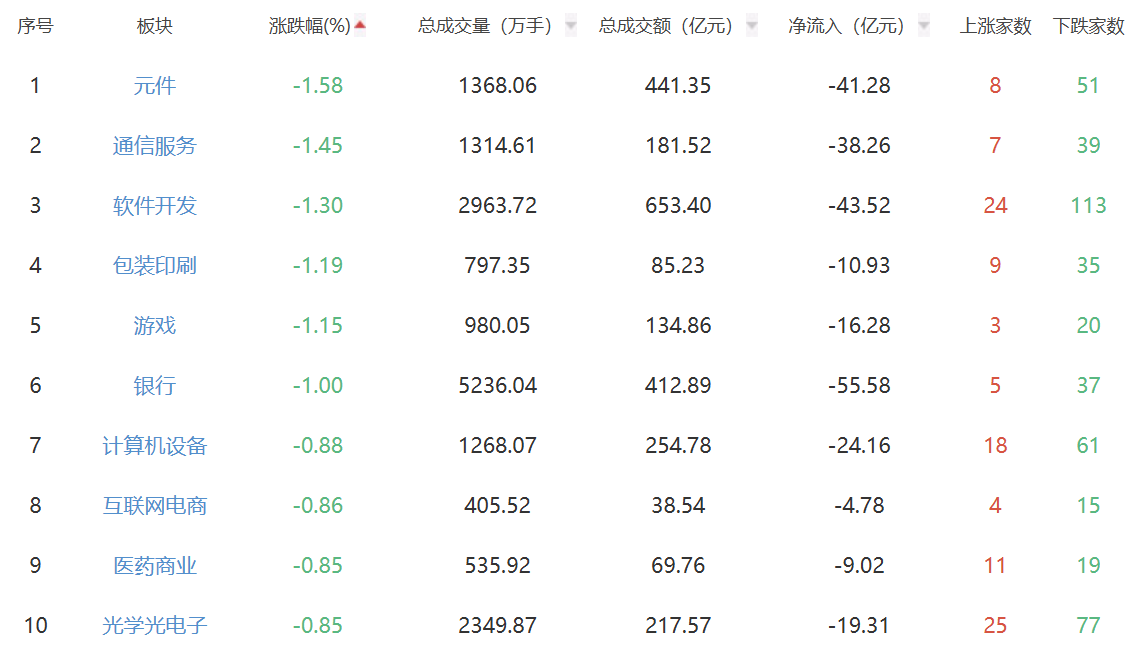Open the sort dropdown beside 总成交量（万手）
The height and width of the screenshot is (647, 1143).
pyautogui.click(x=572, y=26)
